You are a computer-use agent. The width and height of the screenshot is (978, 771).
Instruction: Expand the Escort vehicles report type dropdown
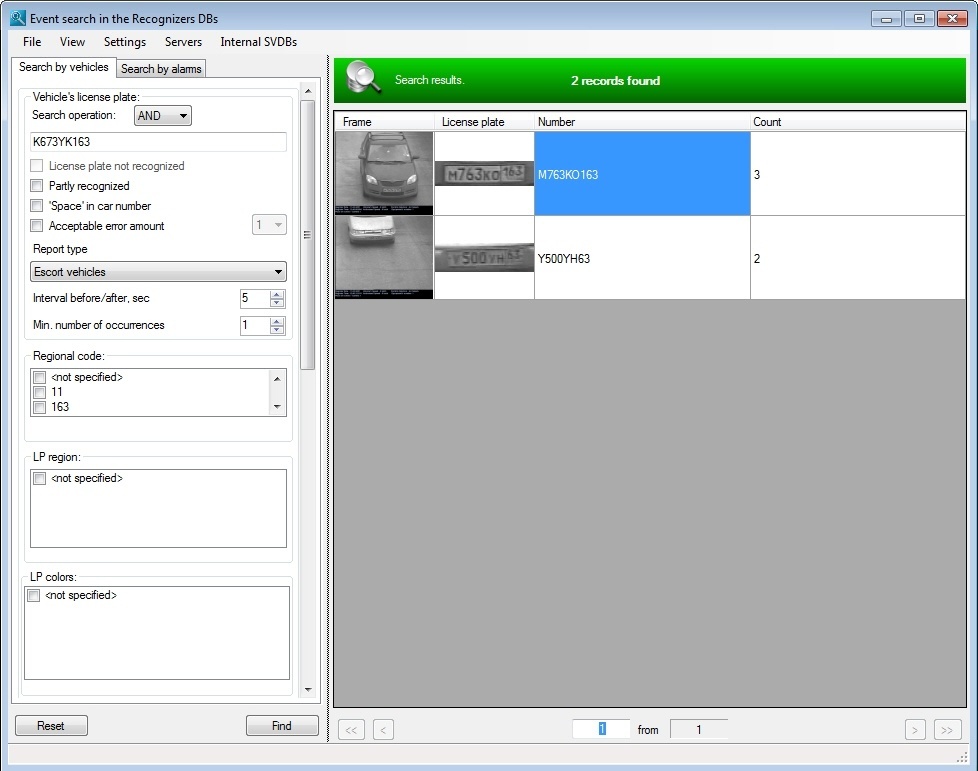[x=158, y=272]
